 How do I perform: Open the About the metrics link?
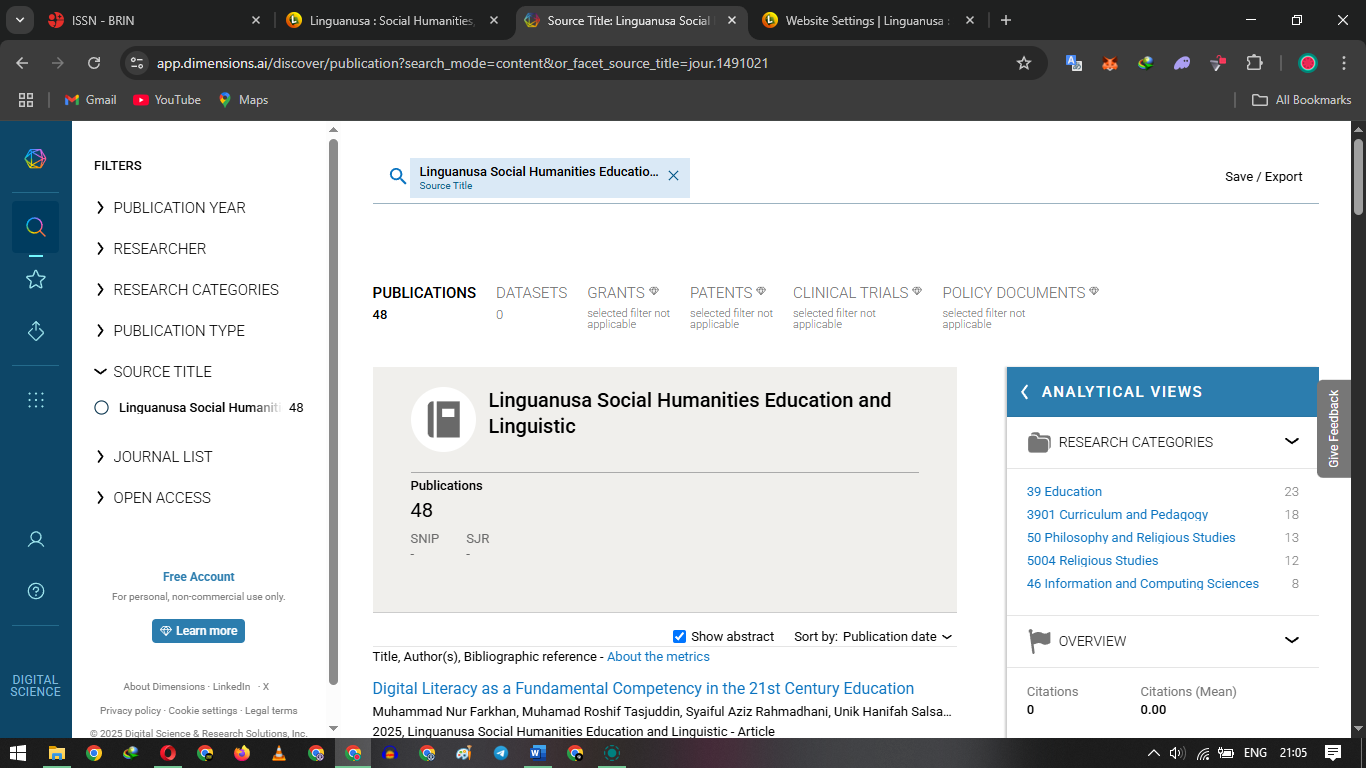pos(658,657)
